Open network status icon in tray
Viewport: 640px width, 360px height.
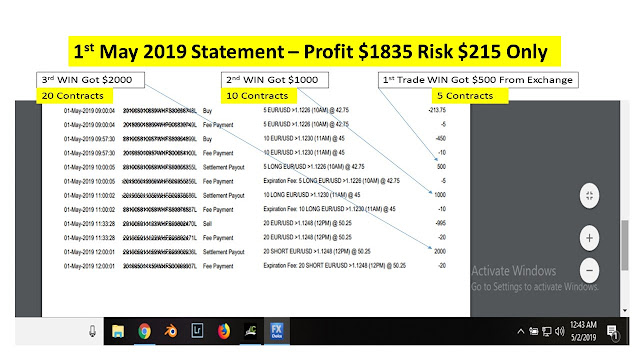click(547, 331)
